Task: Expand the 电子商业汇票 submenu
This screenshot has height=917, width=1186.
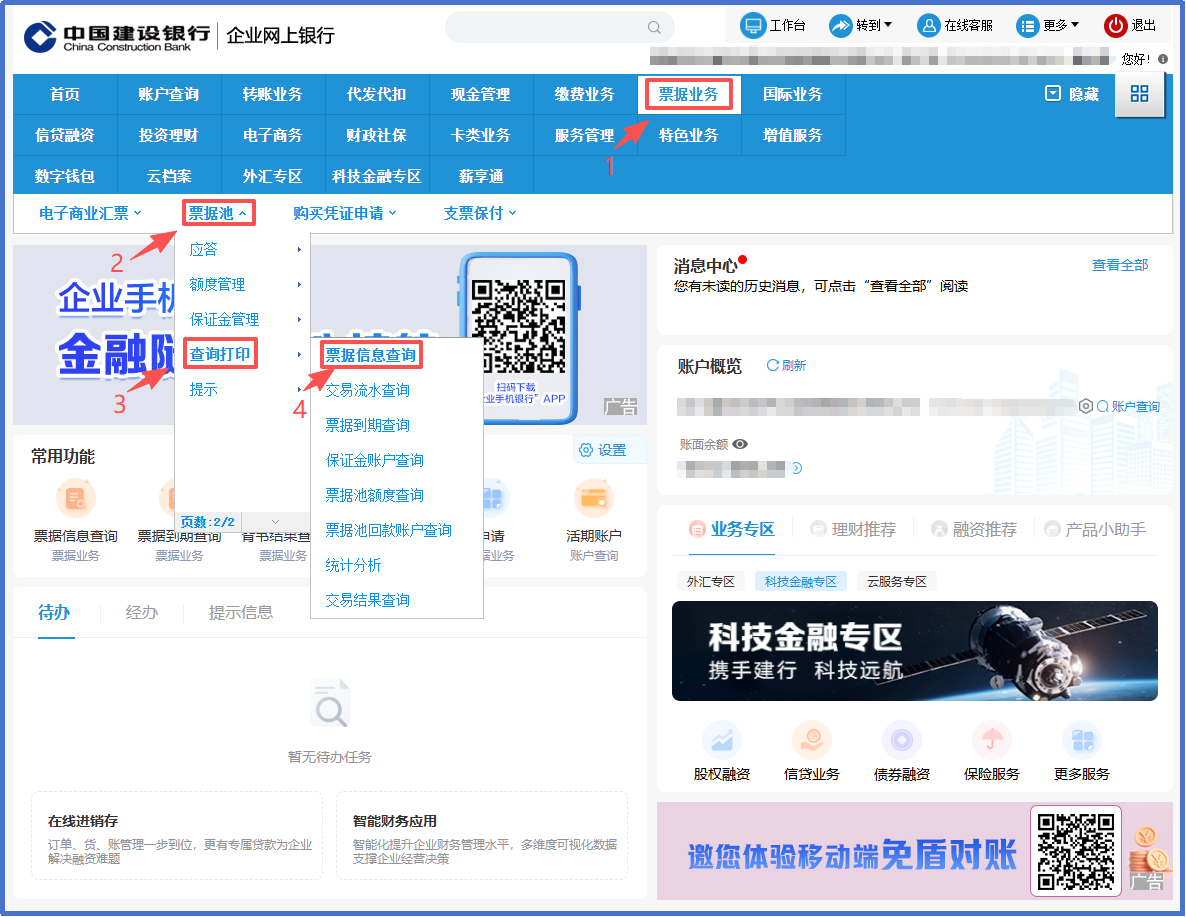Action: (90, 213)
